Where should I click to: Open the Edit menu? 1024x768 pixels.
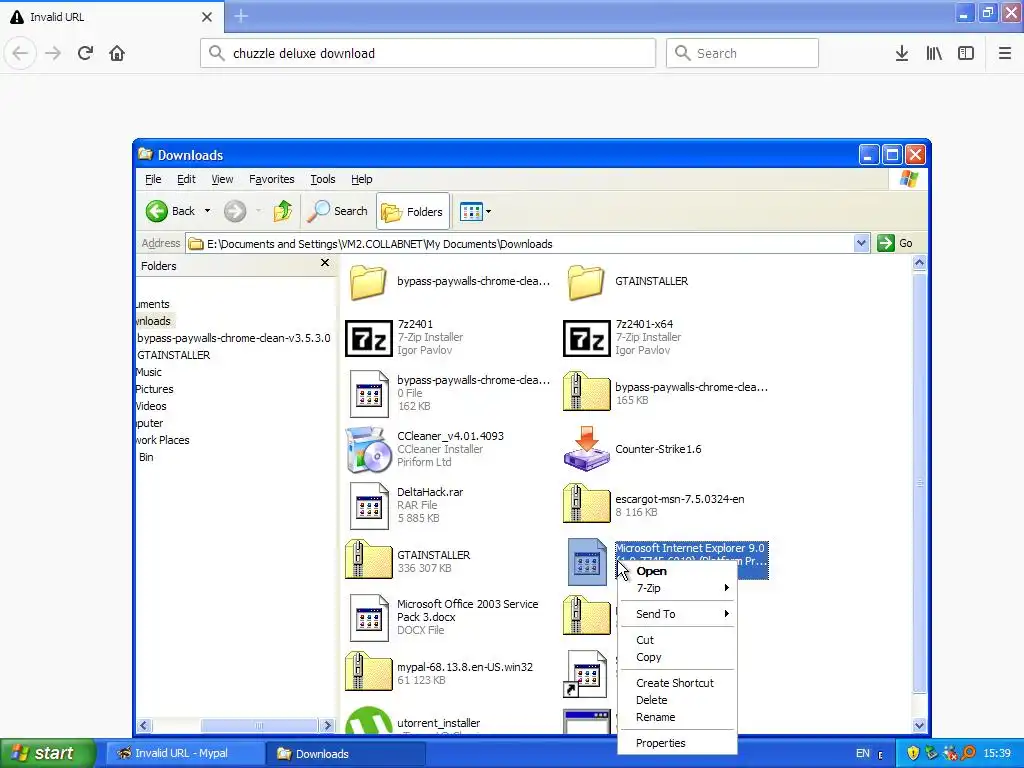(x=186, y=179)
